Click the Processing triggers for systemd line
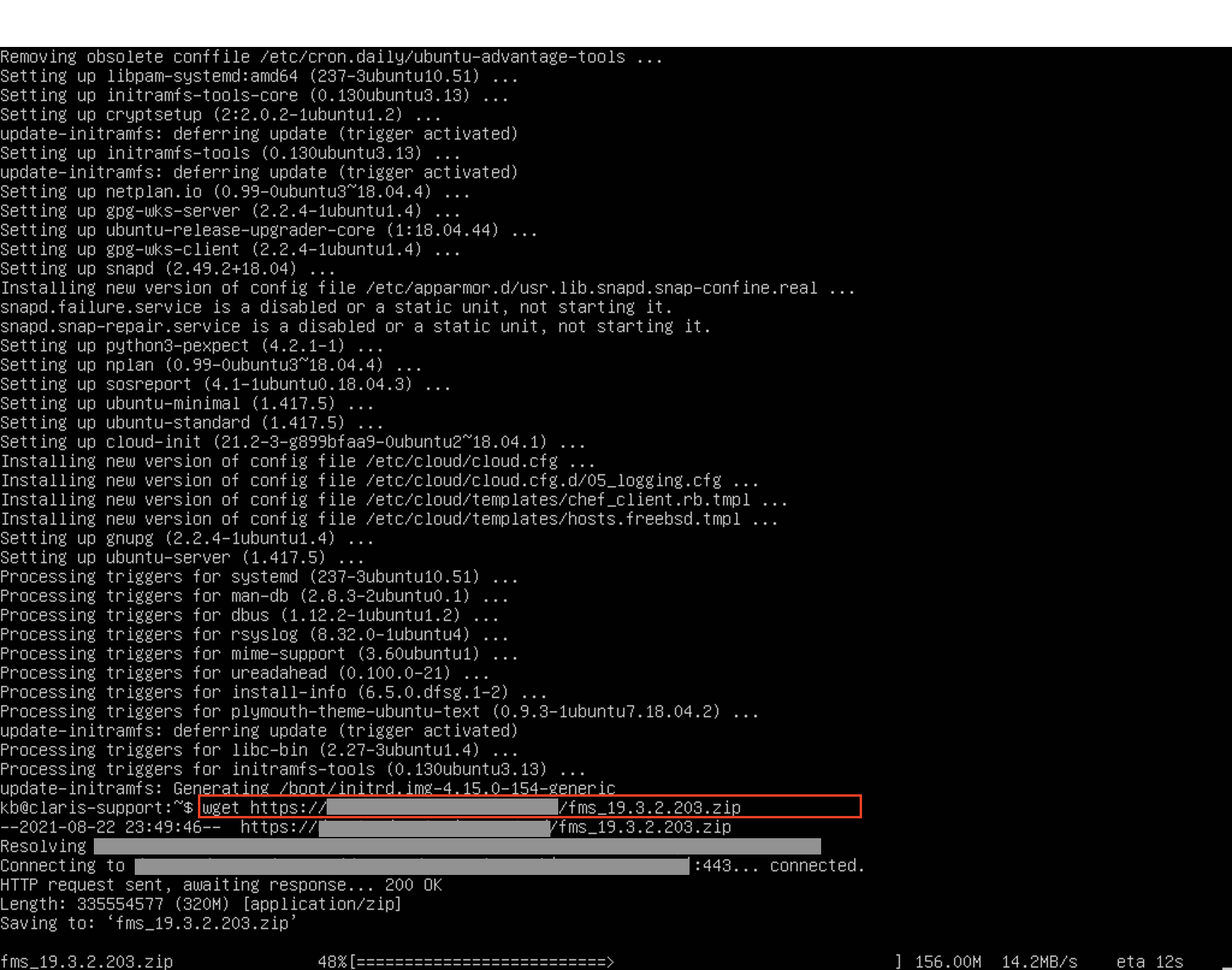 (259, 576)
